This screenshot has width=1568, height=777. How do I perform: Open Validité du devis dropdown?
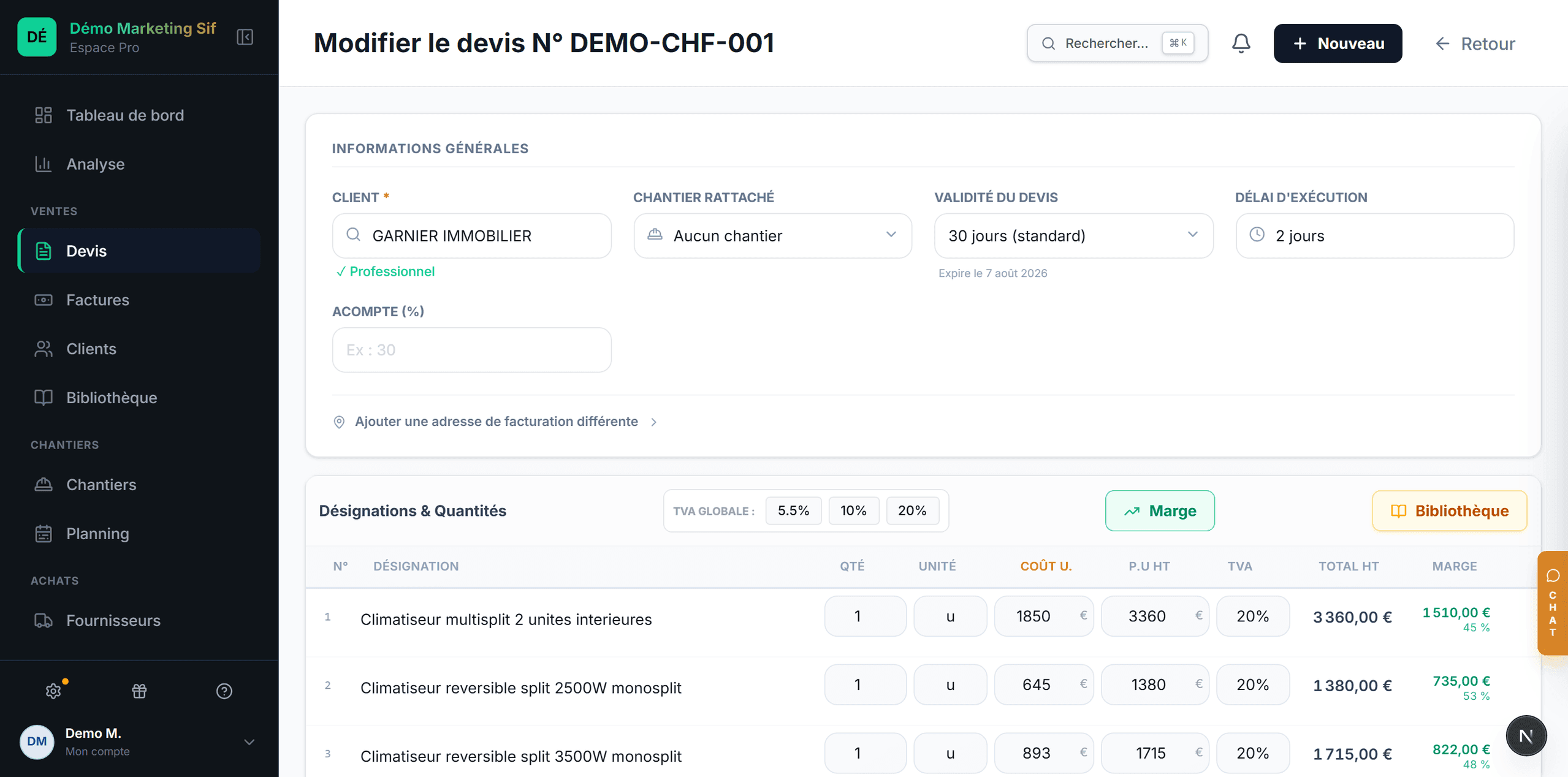pos(1073,236)
